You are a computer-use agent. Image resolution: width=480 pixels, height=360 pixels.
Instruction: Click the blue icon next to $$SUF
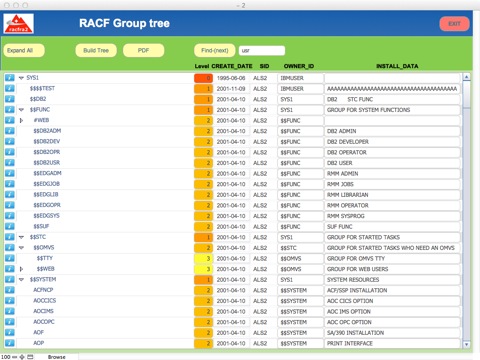10,226
